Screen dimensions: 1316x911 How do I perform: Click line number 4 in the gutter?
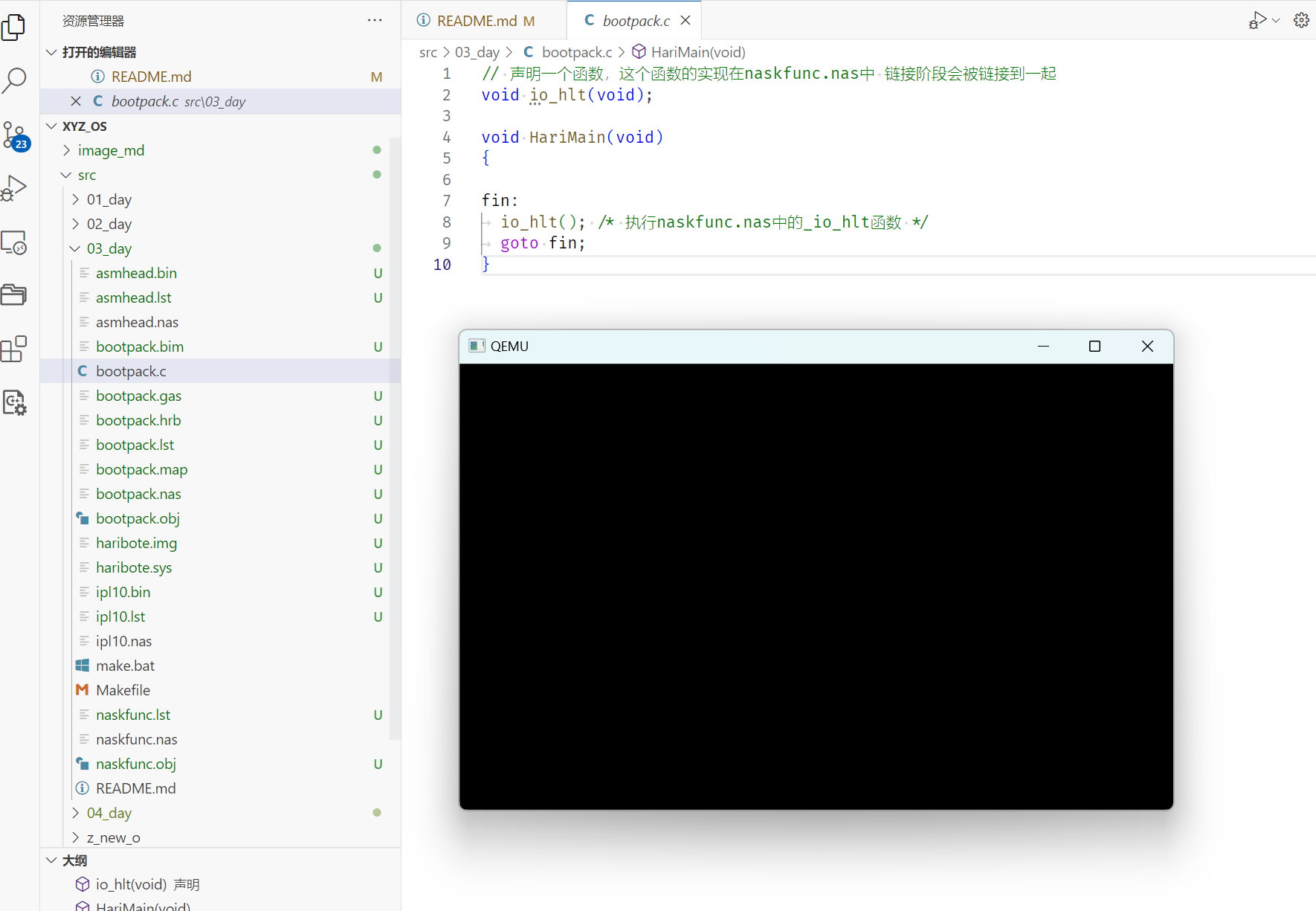(446, 137)
